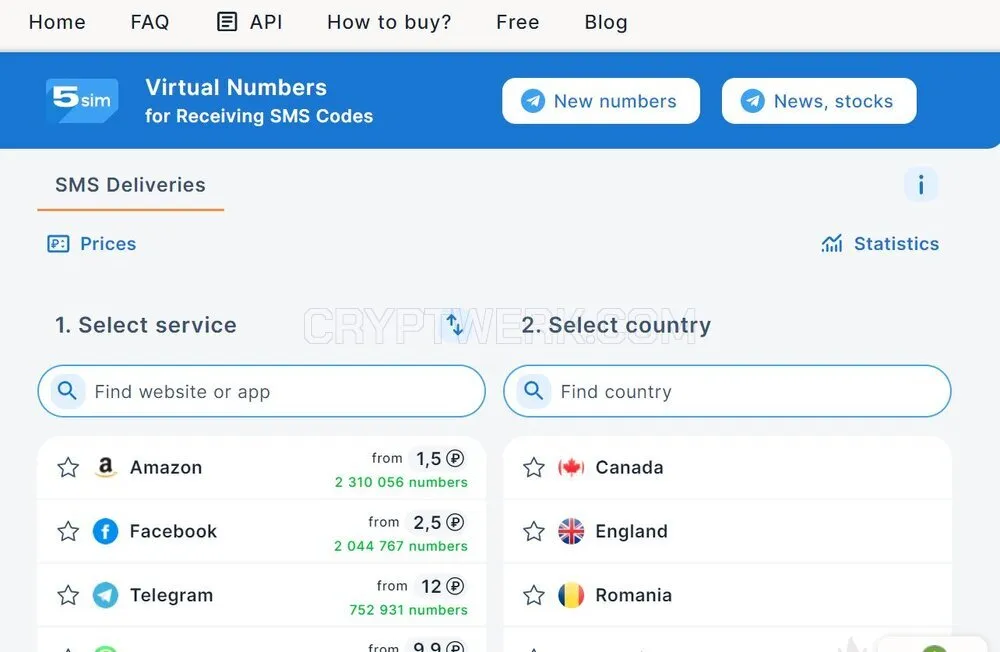Select the Facebook service row
This screenshot has height=652, width=1000.
click(x=261, y=531)
